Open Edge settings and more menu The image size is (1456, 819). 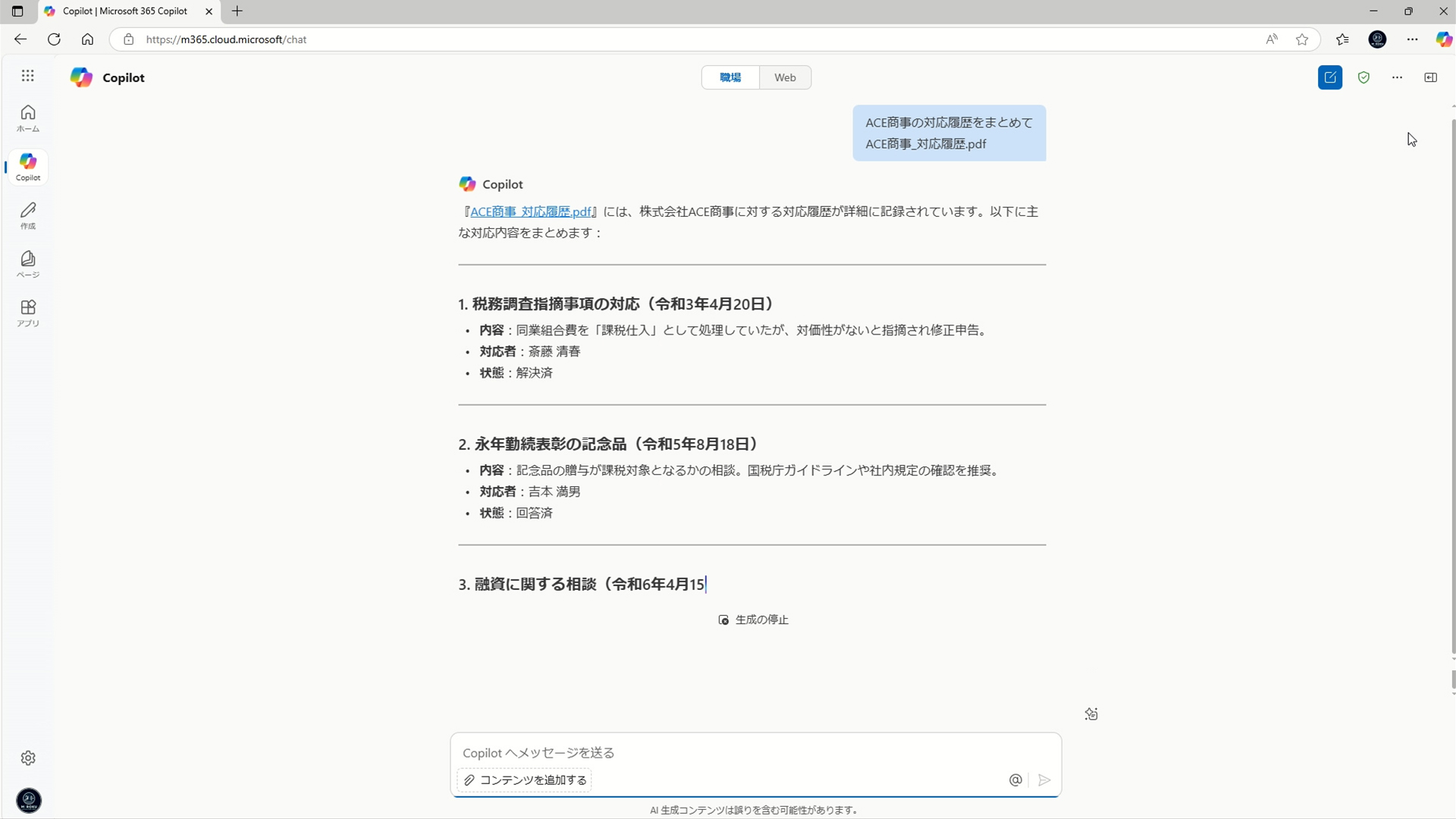click(x=1412, y=39)
